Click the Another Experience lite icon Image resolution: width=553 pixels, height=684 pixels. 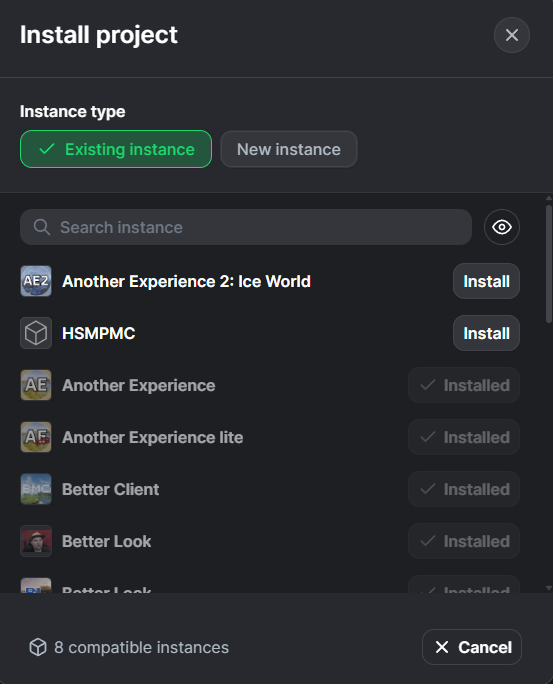36,437
